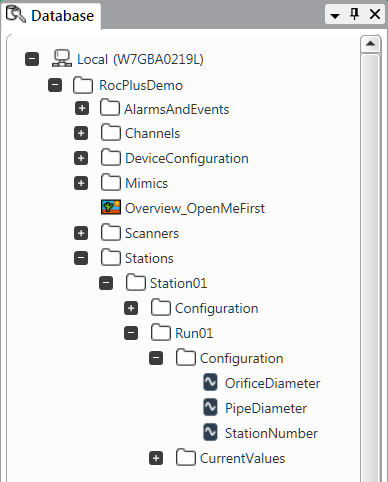Expand the DeviceConfiguration folder

(x=81, y=158)
